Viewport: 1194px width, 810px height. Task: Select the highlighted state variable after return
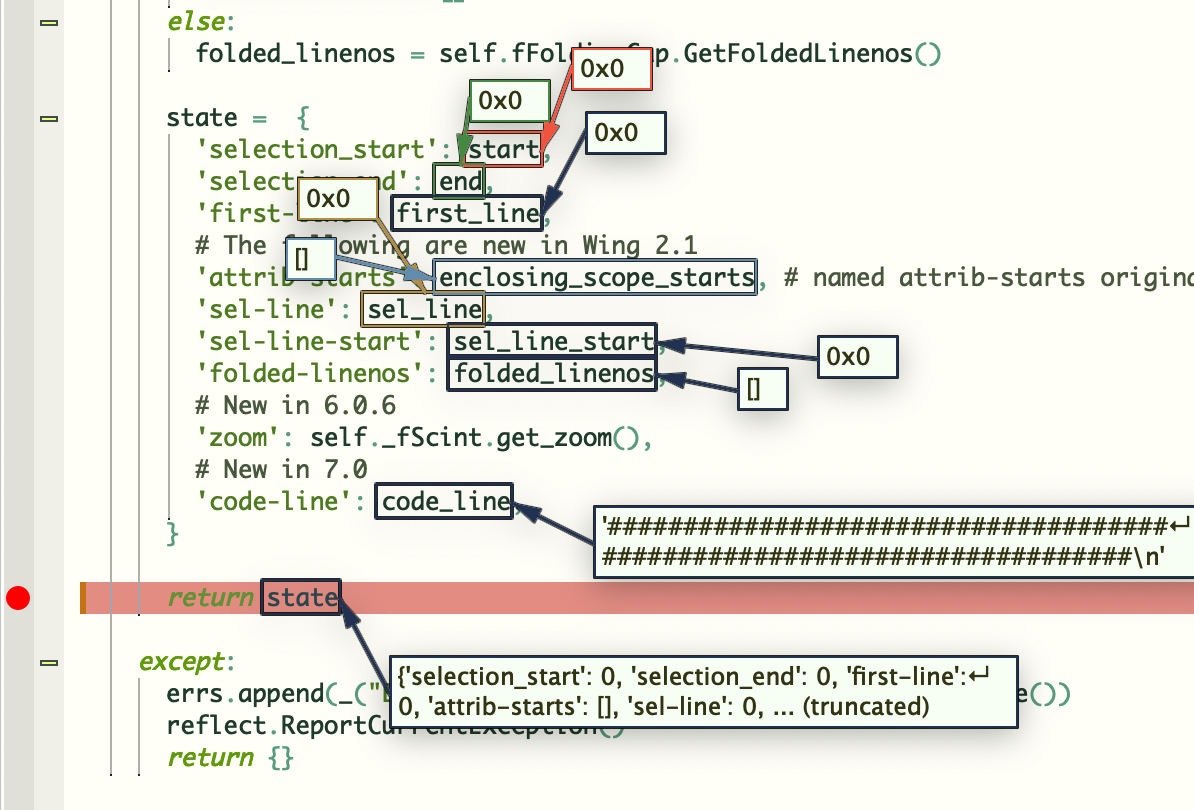click(x=301, y=598)
